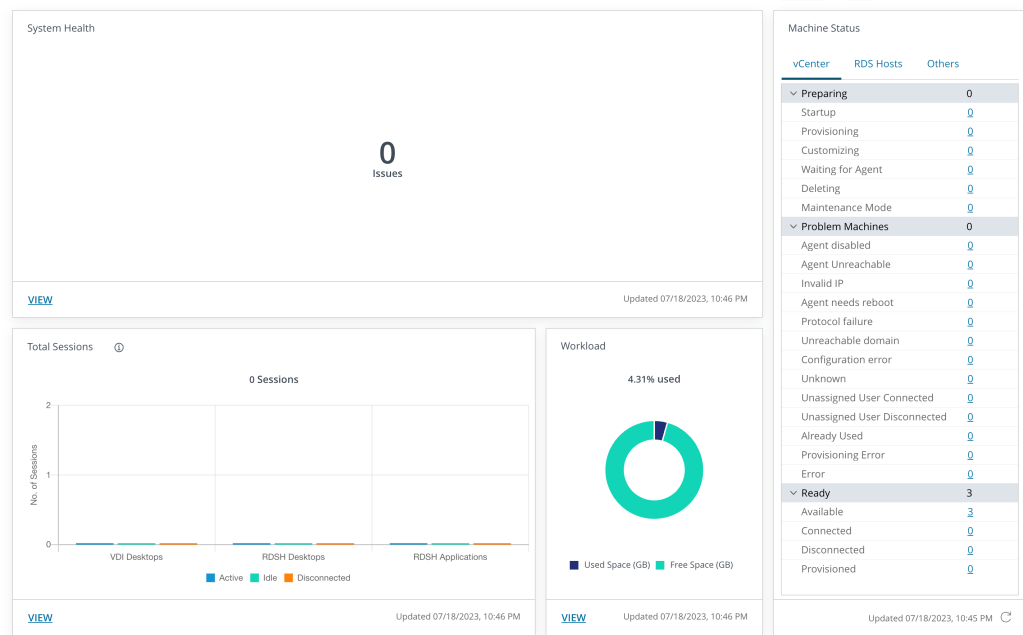
Task: Click the Available machines count link
Action: [969, 512]
